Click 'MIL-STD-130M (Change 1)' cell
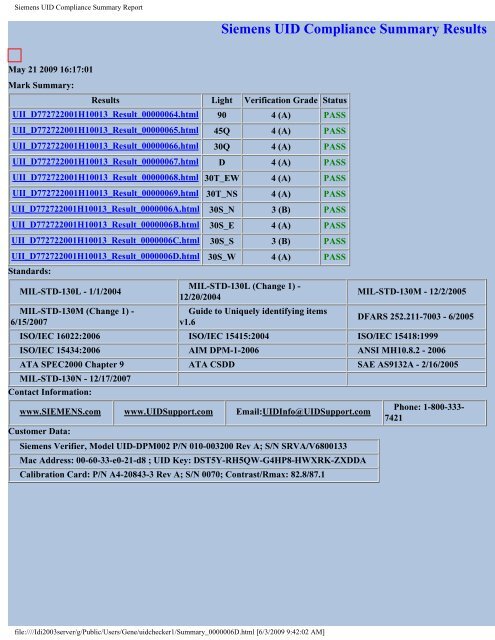 click(x=93, y=316)
